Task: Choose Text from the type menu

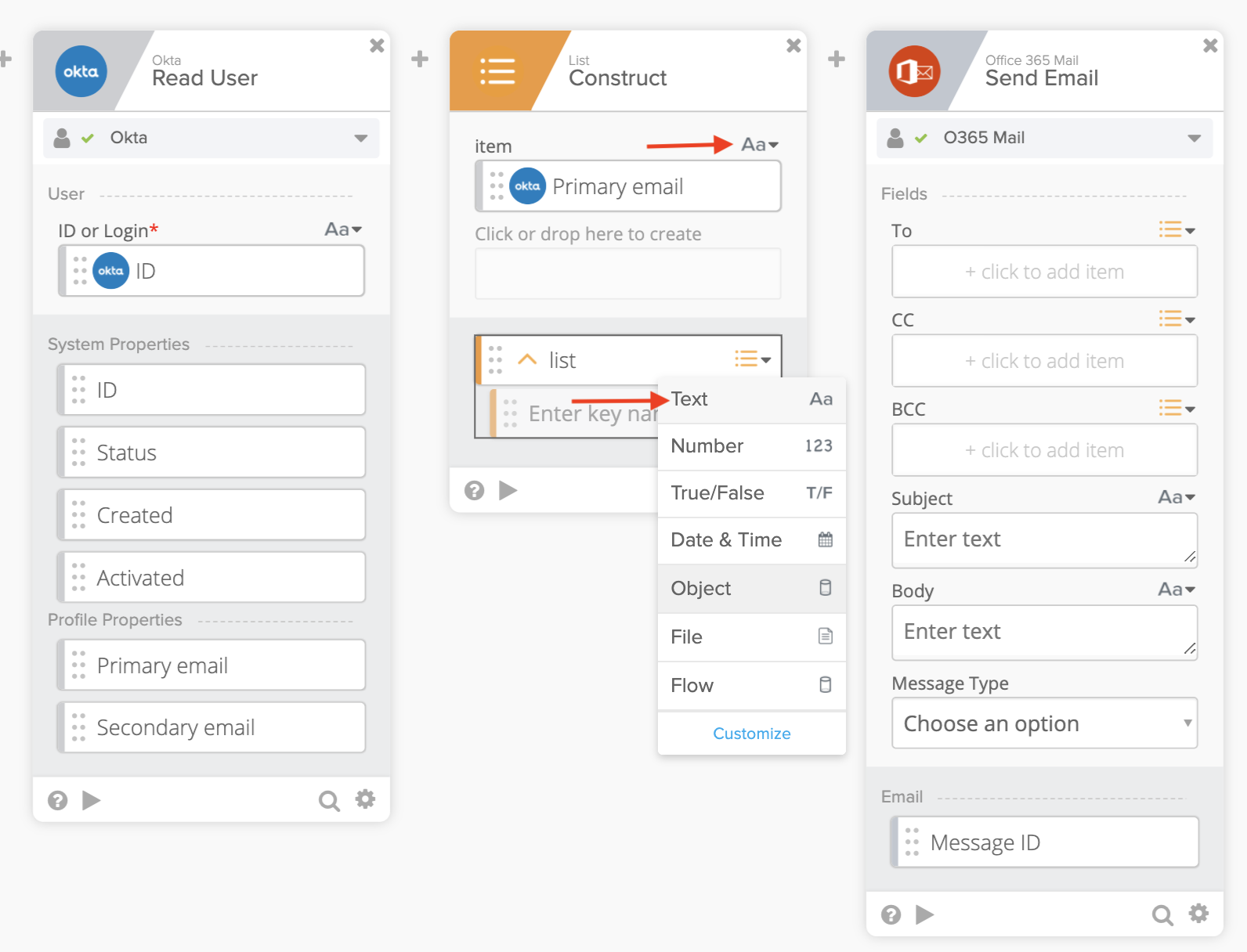Action: point(752,399)
